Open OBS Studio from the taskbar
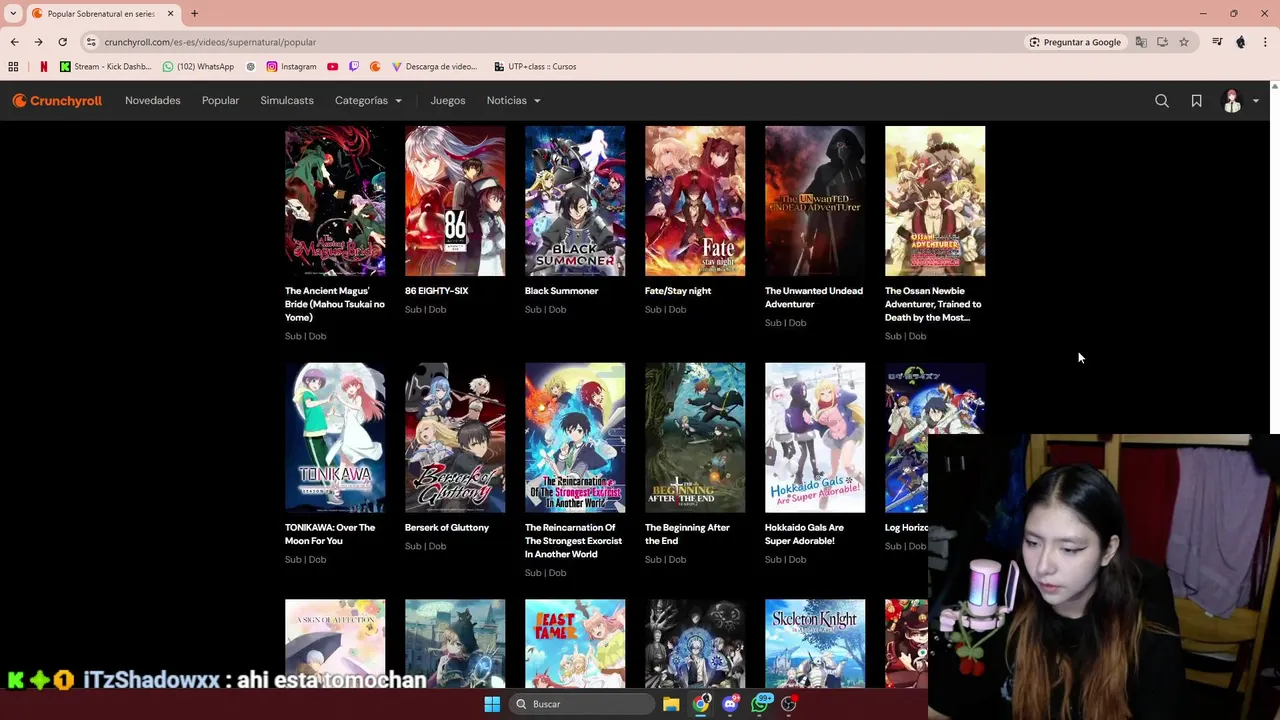The image size is (1280, 720). (x=789, y=704)
